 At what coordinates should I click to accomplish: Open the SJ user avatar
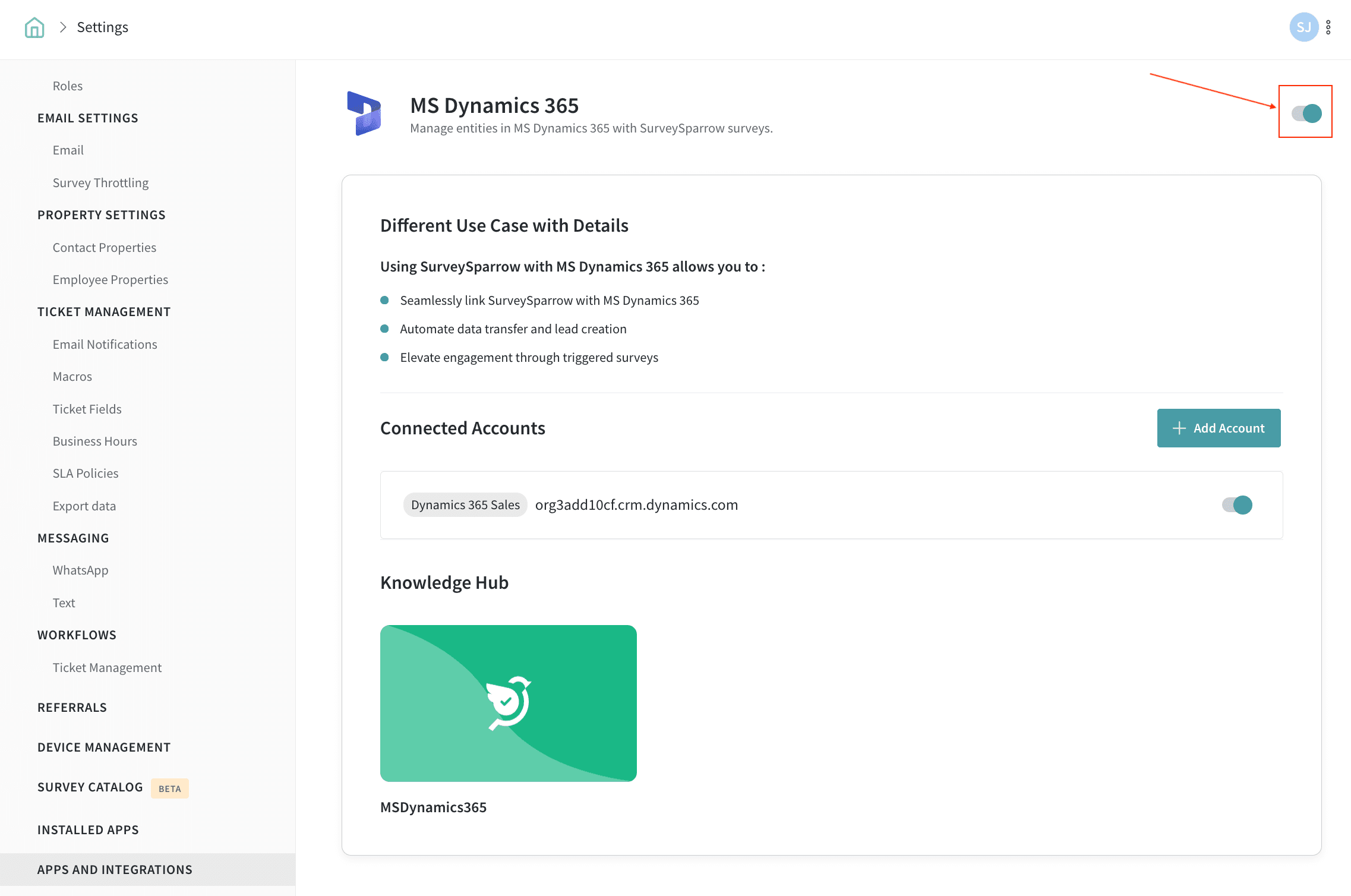pyautogui.click(x=1303, y=27)
